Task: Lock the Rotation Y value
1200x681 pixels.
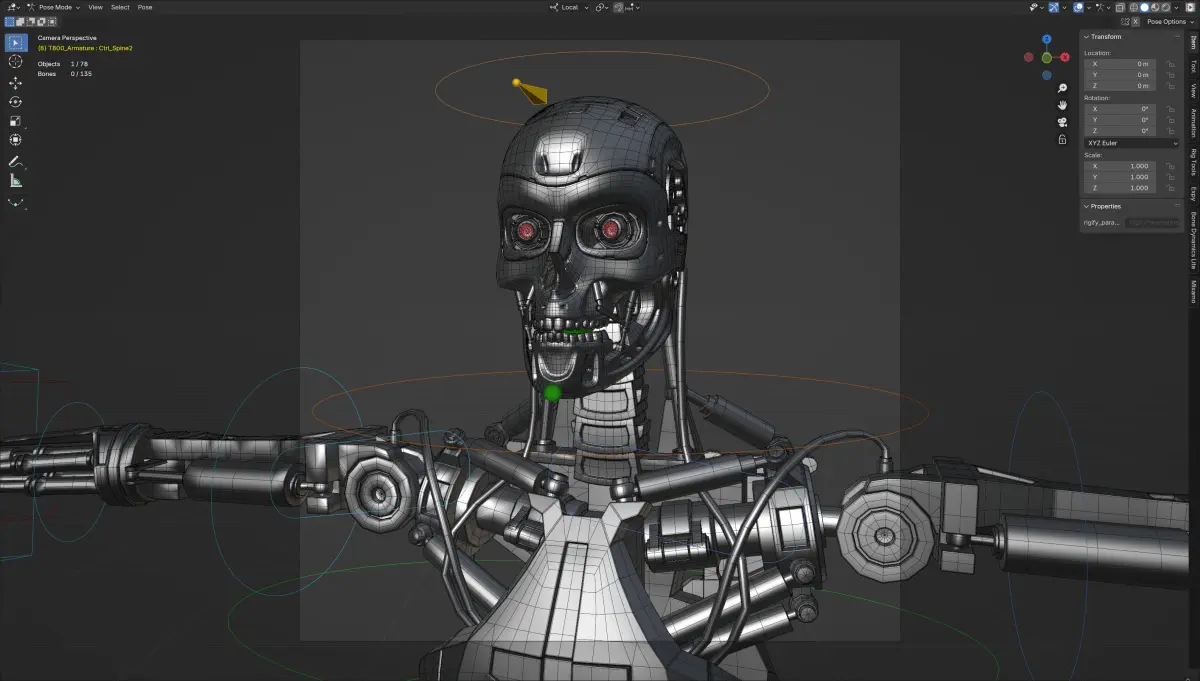Action: pos(1171,120)
